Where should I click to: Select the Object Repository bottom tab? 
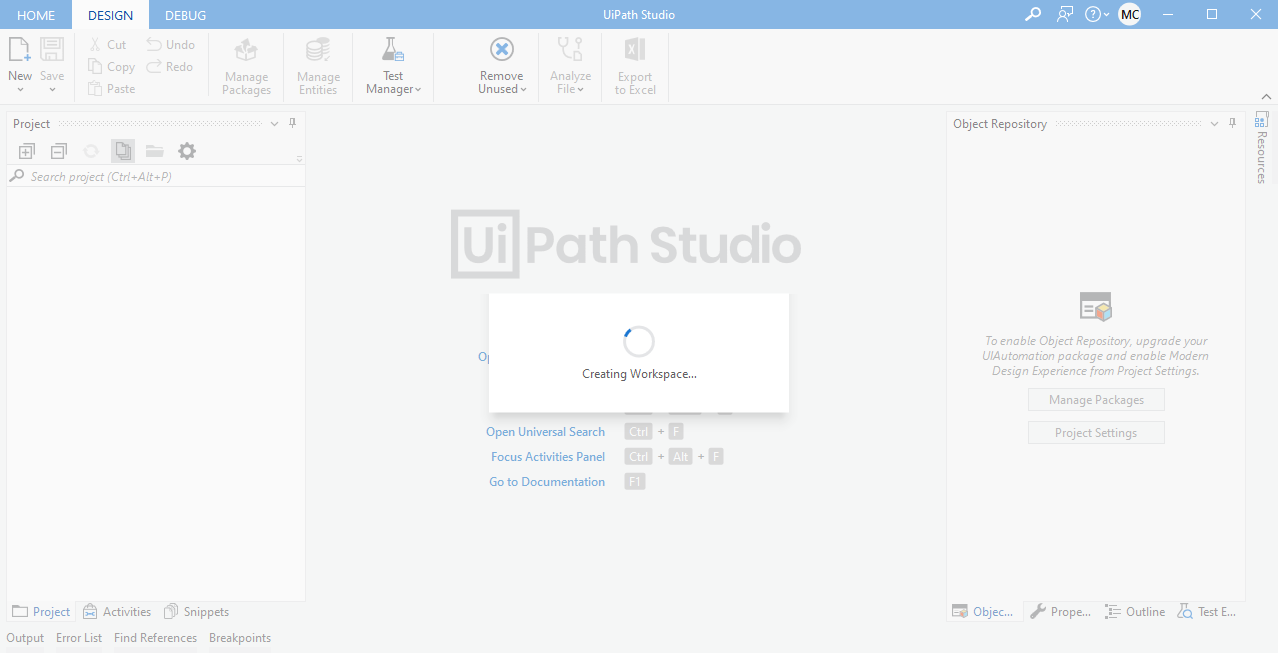click(x=984, y=612)
